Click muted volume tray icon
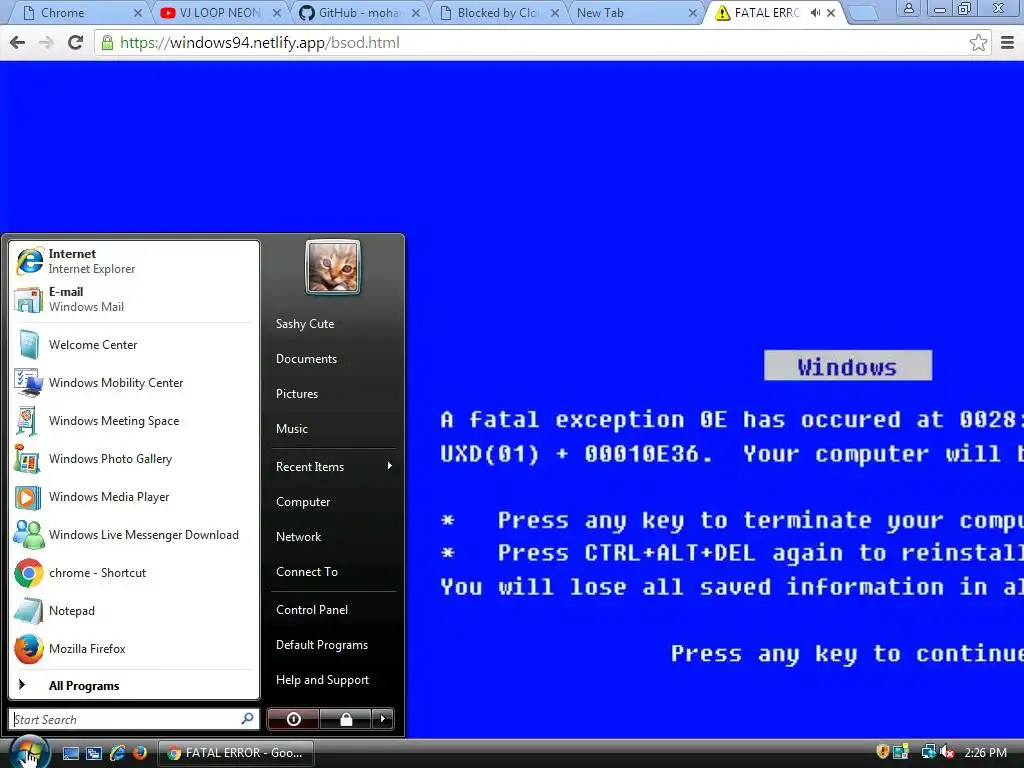 (947, 752)
